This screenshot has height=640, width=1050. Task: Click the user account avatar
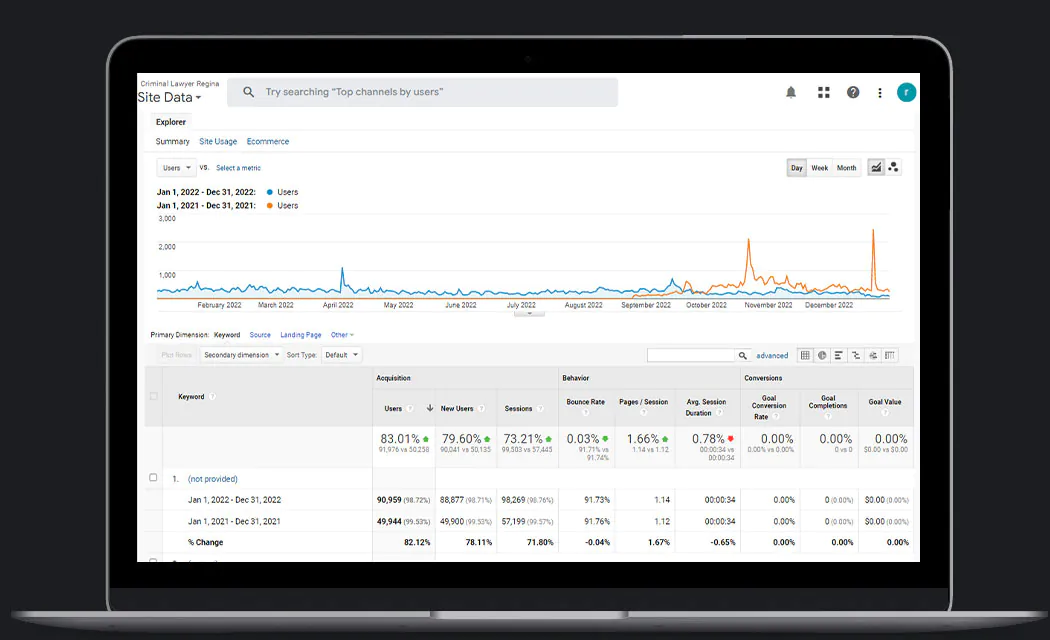tap(906, 92)
